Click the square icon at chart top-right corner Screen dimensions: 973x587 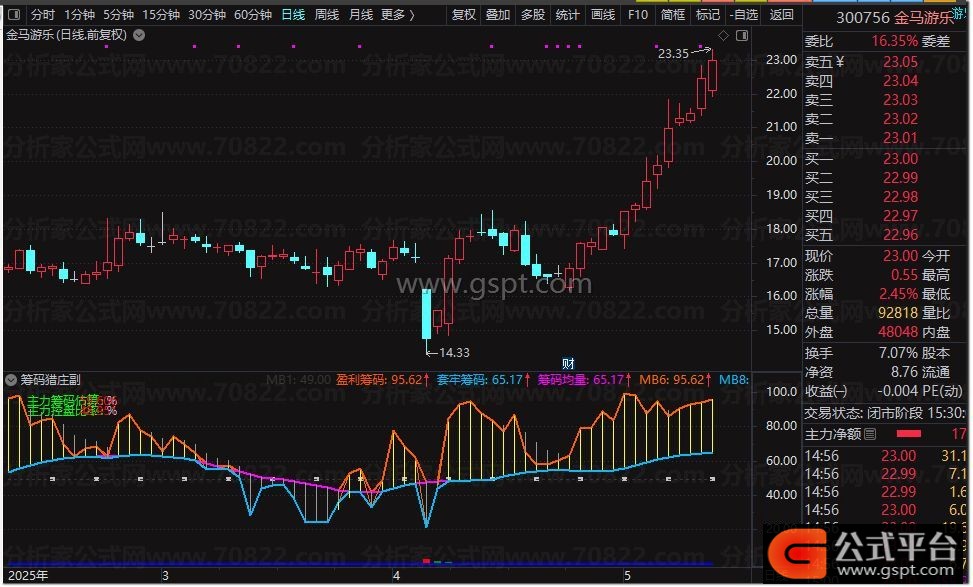pyautogui.click(x=742, y=35)
